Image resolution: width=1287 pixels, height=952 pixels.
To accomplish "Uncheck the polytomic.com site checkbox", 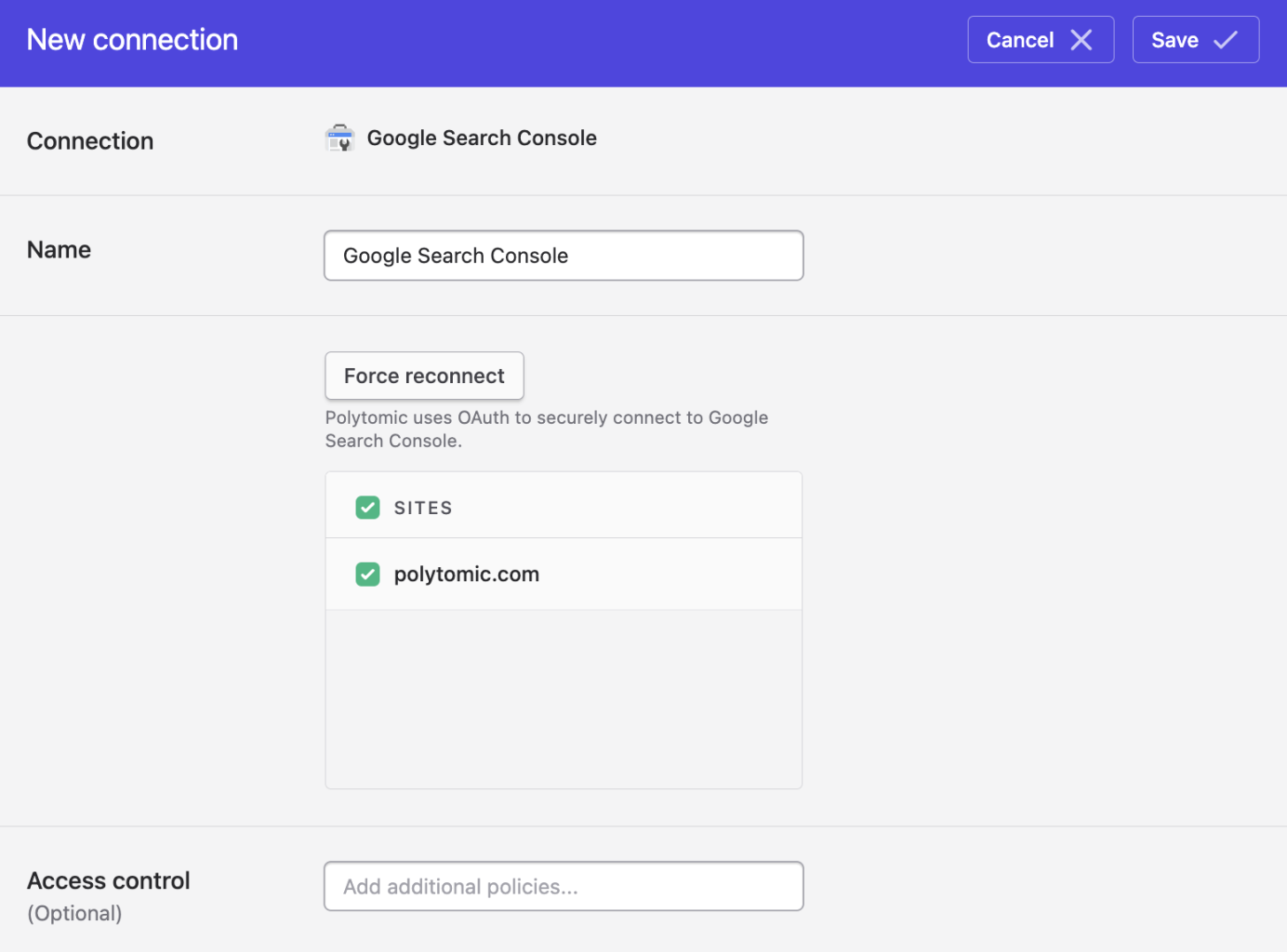I will pyautogui.click(x=368, y=575).
